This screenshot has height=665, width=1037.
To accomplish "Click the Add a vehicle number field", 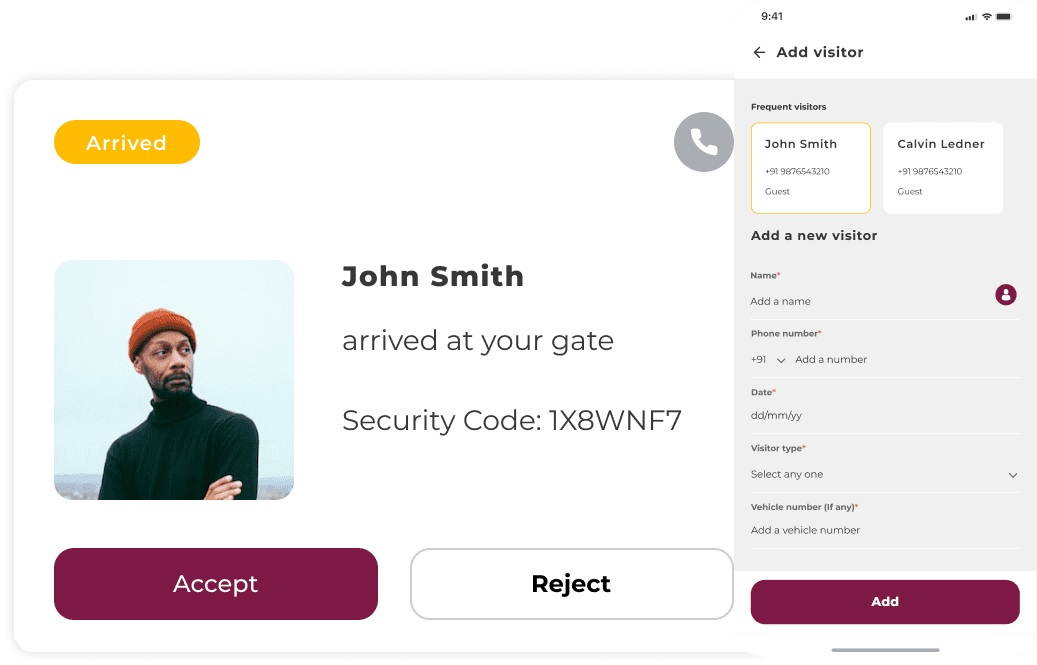I will 880,530.
